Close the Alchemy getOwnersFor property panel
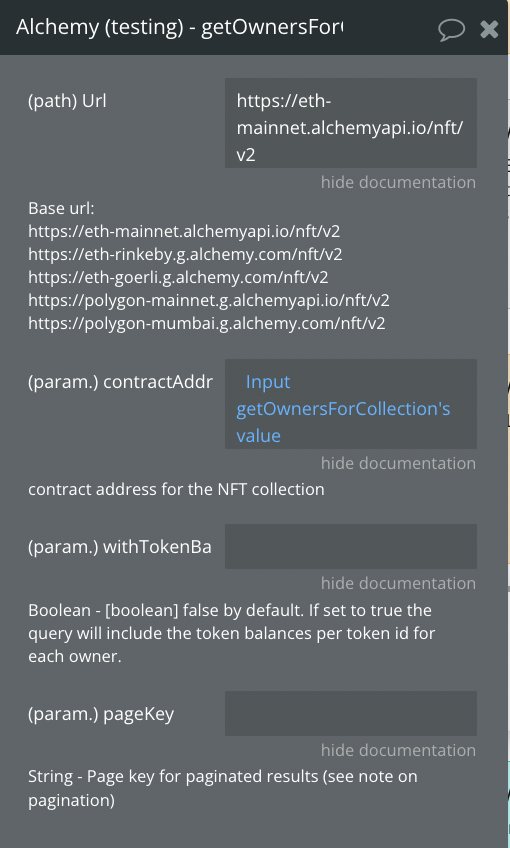The width and height of the screenshot is (510, 848). coord(489,29)
